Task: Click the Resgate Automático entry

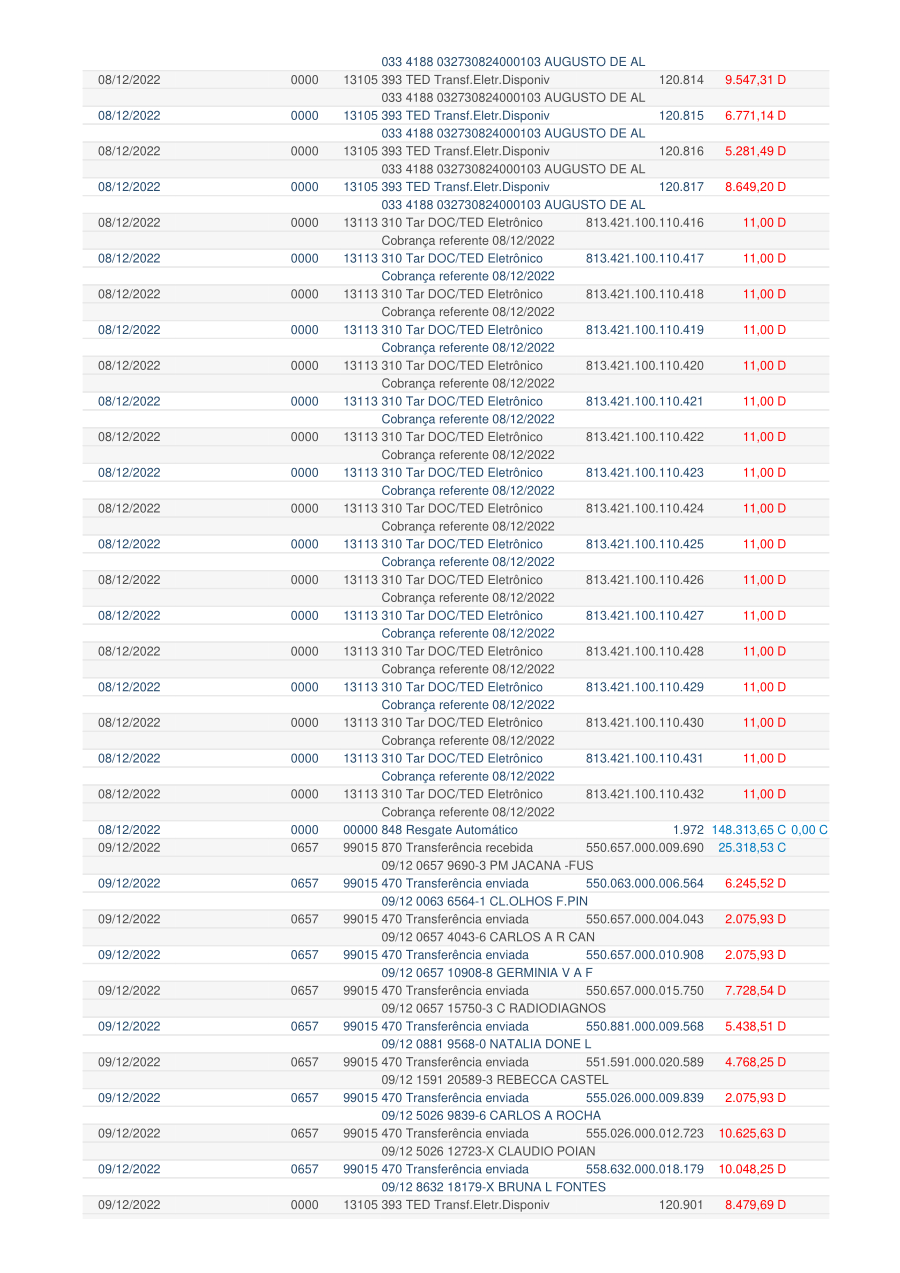Action: point(430,830)
